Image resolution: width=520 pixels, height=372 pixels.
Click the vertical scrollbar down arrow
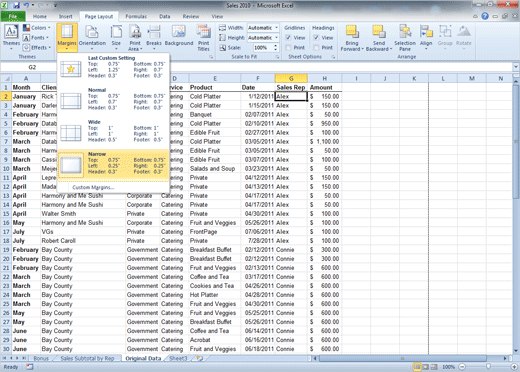pyautogui.click(x=516, y=350)
